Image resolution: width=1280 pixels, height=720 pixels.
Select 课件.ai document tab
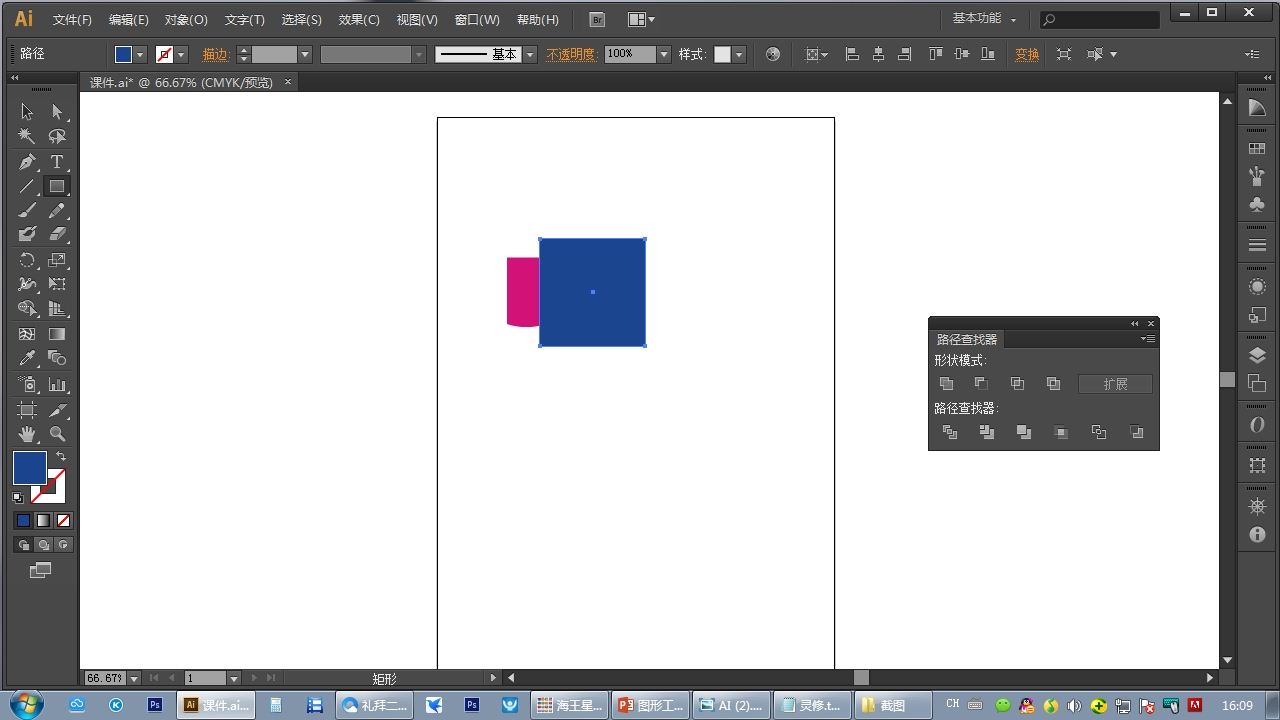click(181, 82)
